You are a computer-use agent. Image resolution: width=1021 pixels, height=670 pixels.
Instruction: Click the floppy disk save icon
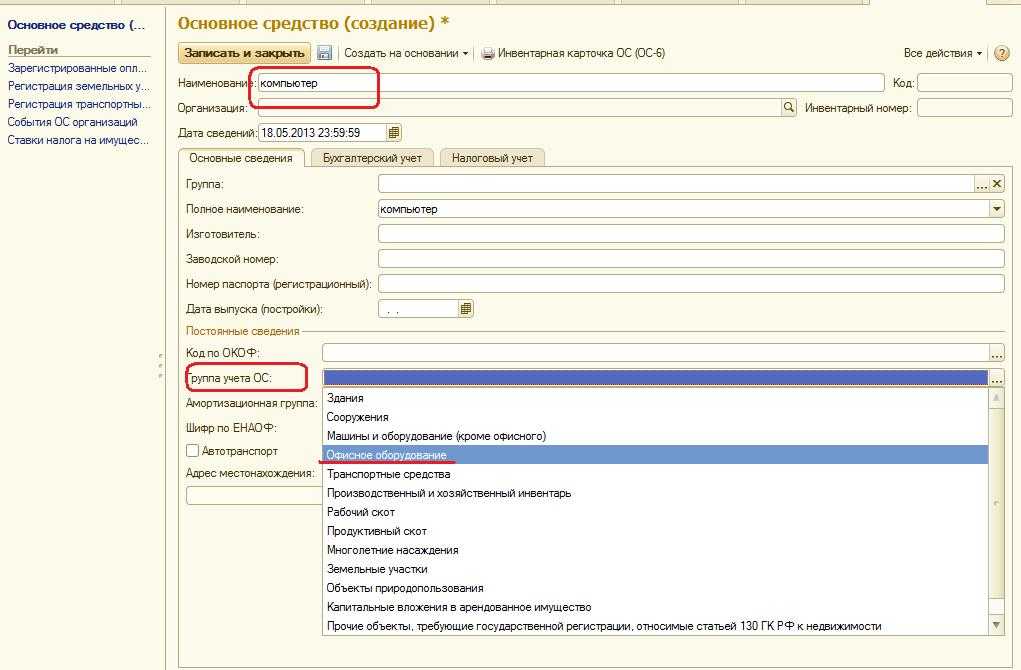point(324,53)
